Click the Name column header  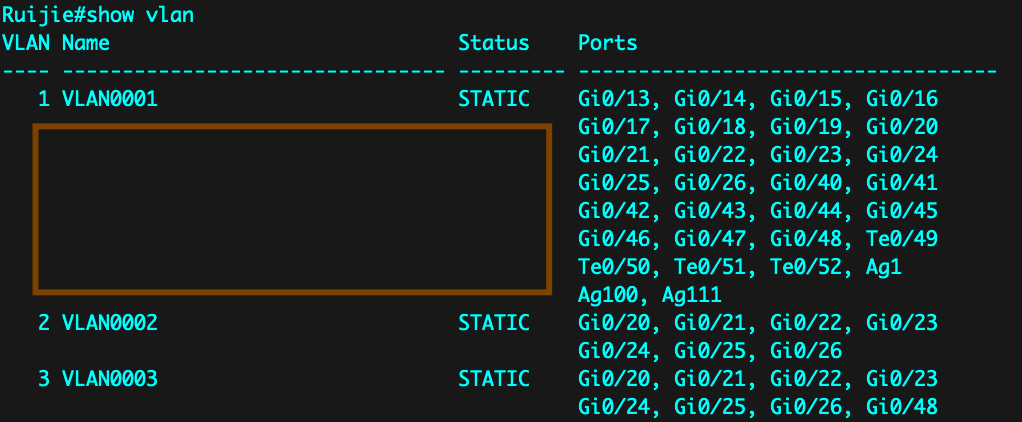86,43
